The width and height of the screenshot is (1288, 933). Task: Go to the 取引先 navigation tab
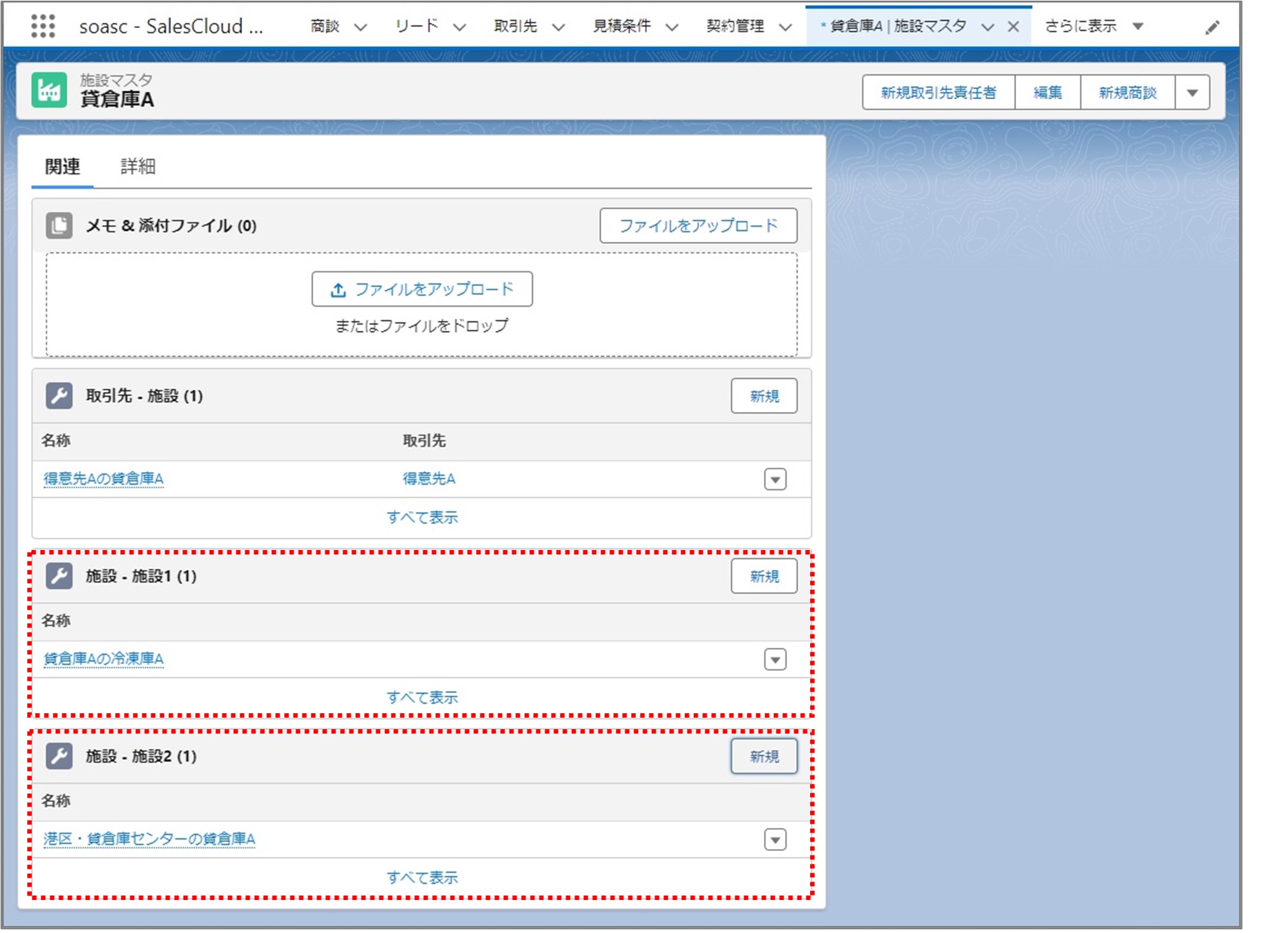515,26
